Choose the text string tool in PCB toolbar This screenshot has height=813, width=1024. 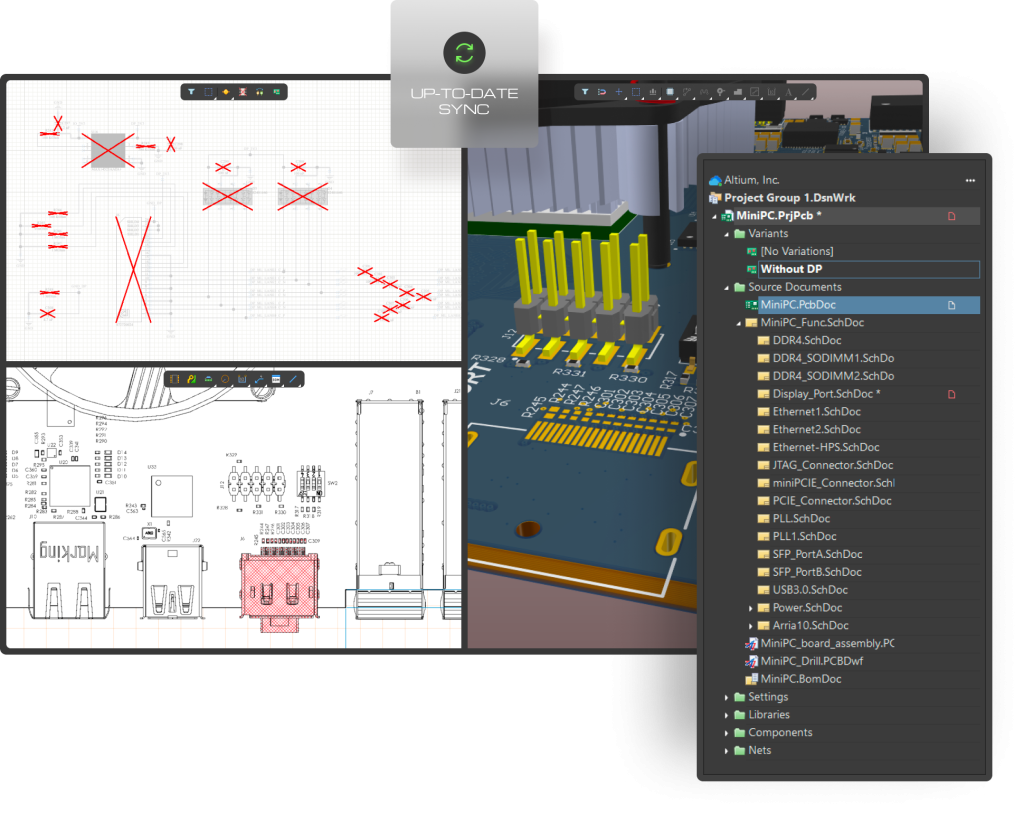[788, 92]
